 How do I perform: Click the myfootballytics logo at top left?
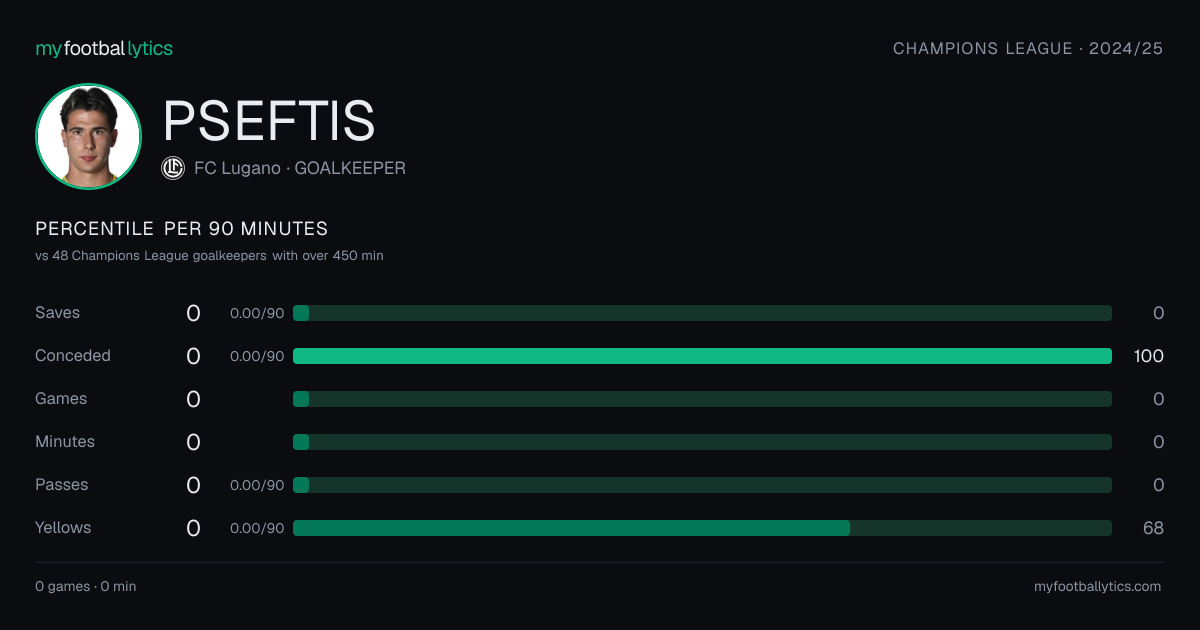[x=104, y=48]
